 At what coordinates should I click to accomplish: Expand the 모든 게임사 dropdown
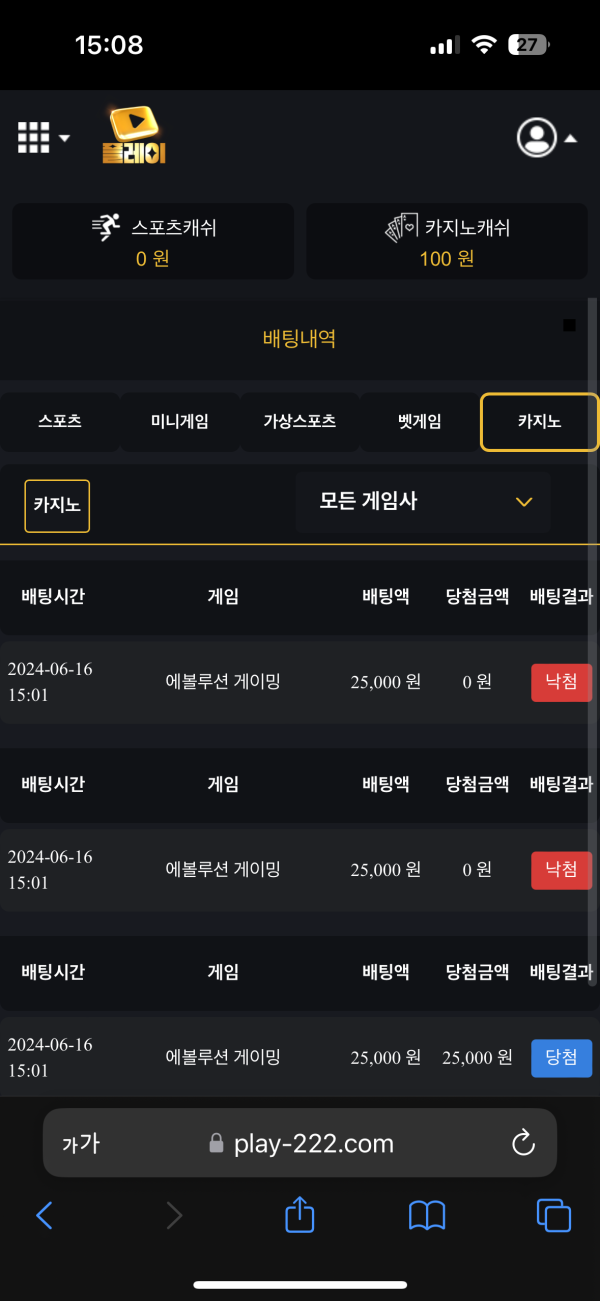click(423, 502)
